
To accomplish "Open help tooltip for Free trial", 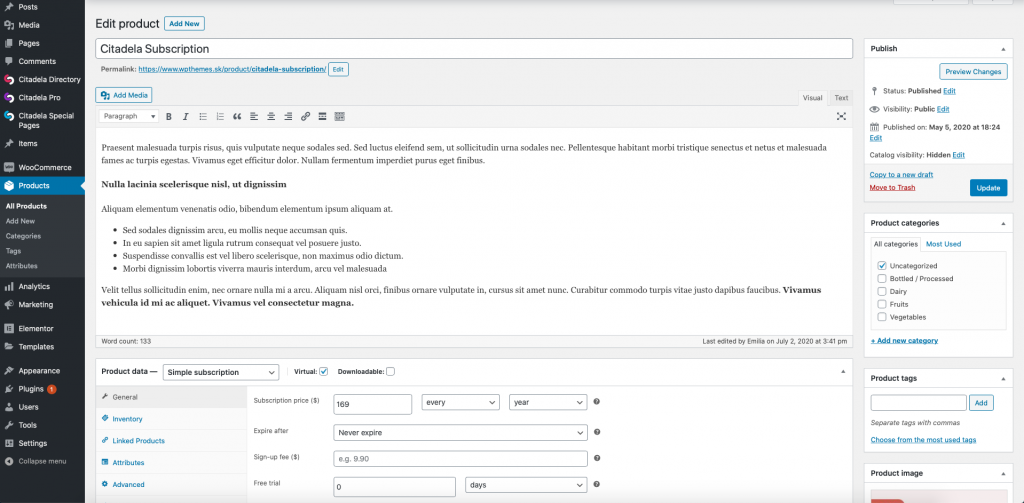I will tap(596, 485).
